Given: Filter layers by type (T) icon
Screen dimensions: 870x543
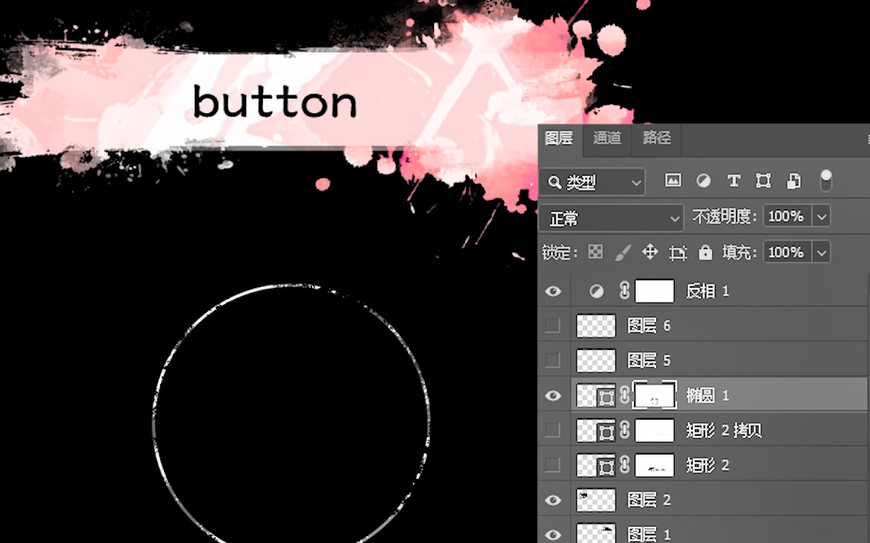Looking at the screenshot, I should tap(734, 181).
